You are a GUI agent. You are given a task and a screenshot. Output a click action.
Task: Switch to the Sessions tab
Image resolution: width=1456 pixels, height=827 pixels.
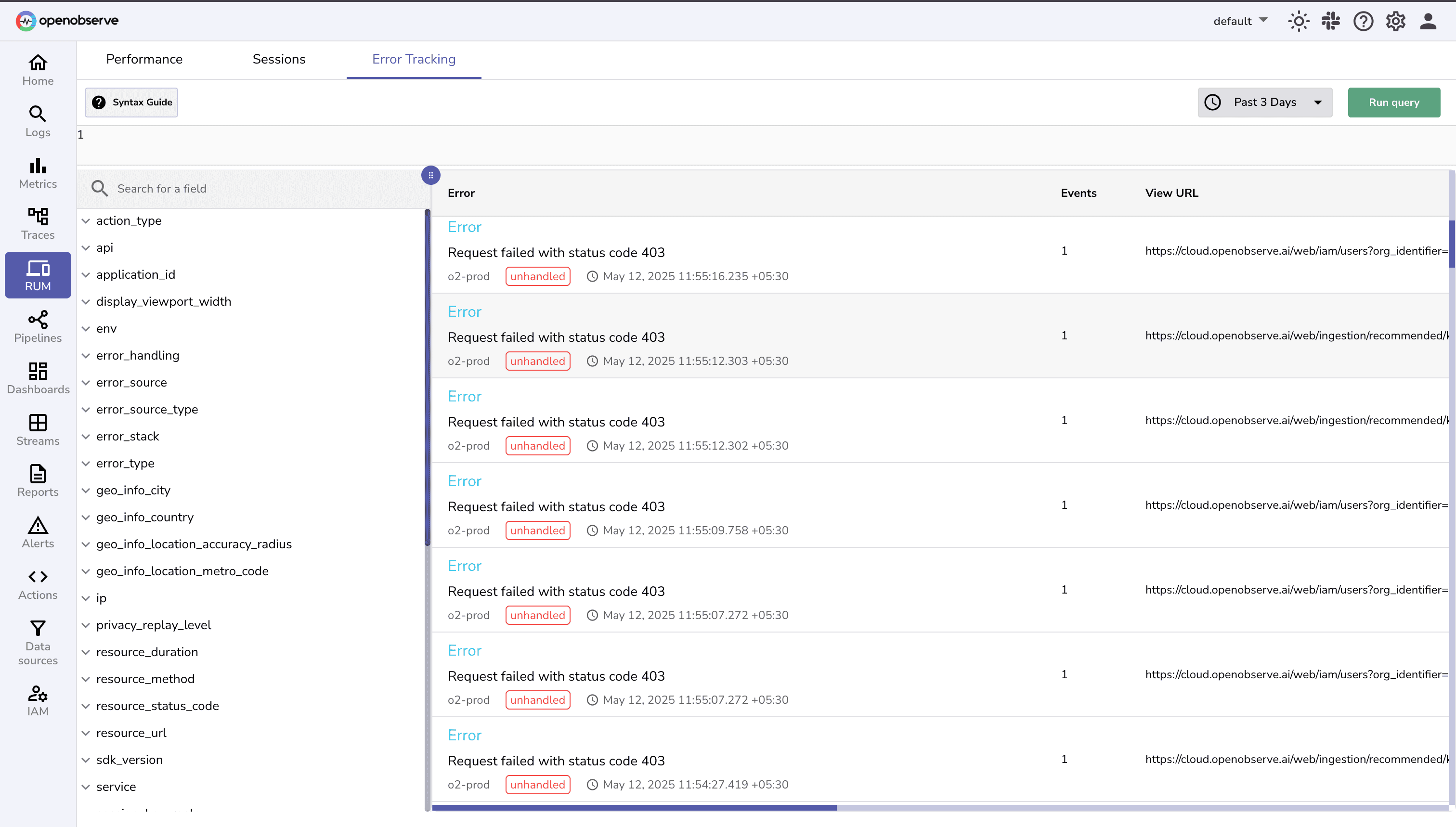coord(279,59)
